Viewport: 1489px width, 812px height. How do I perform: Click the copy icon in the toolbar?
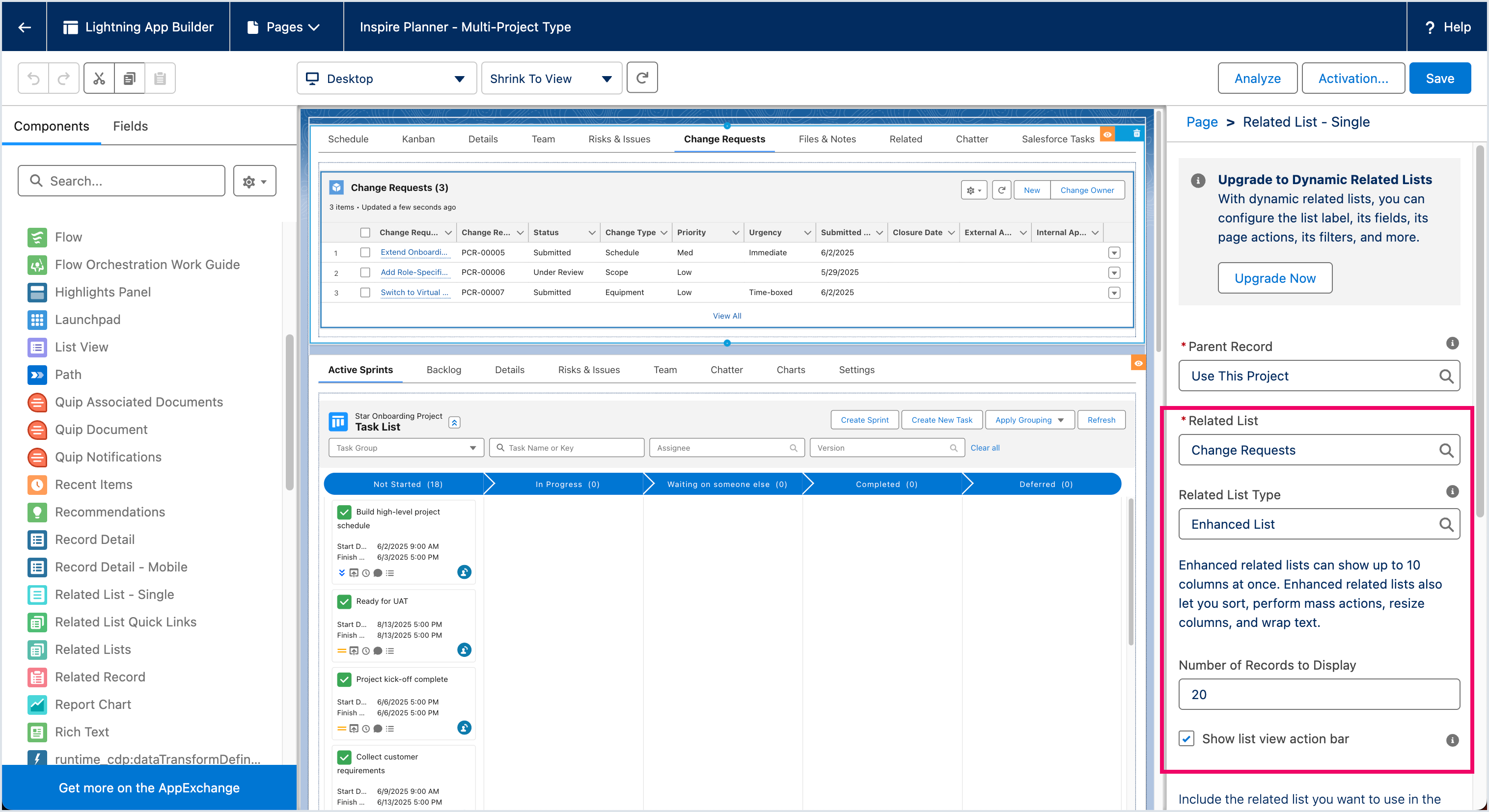click(x=130, y=78)
